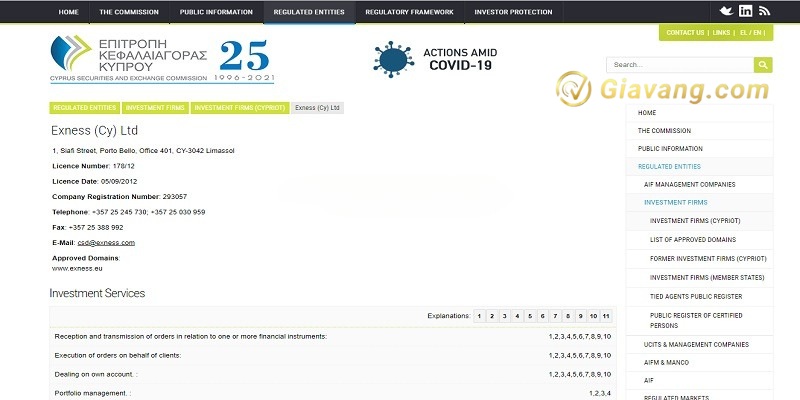Expand Investment Firms sidebar section
800x400 pixels.
(675, 202)
